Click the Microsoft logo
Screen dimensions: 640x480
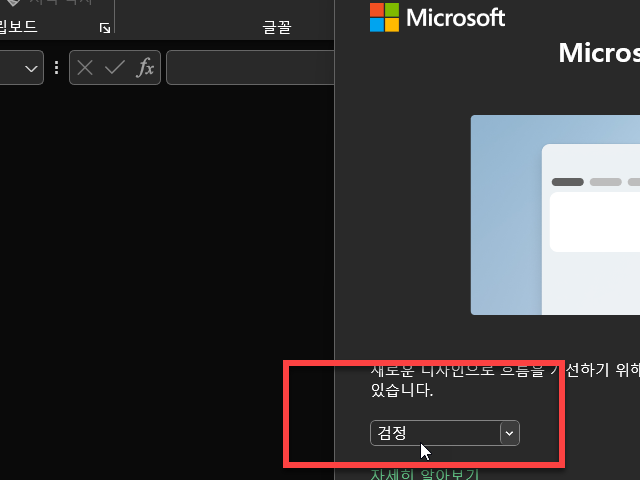pos(437,18)
